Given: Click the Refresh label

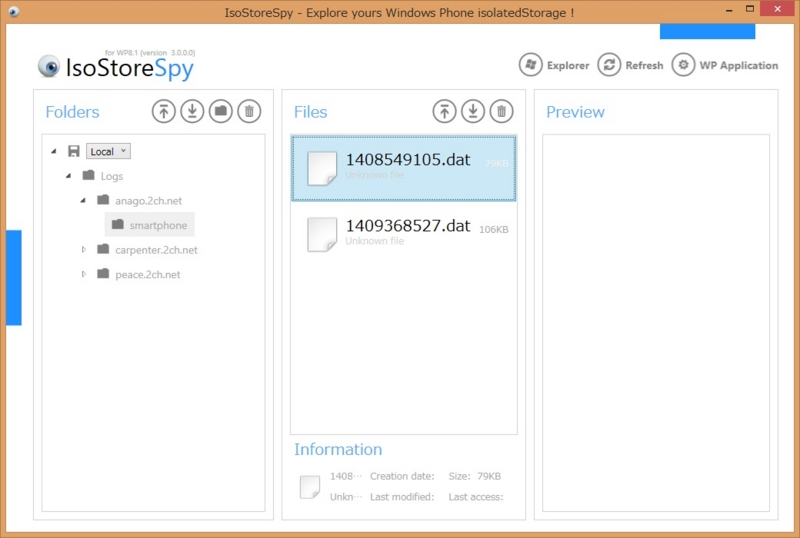Looking at the screenshot, I should coord(644,65).
